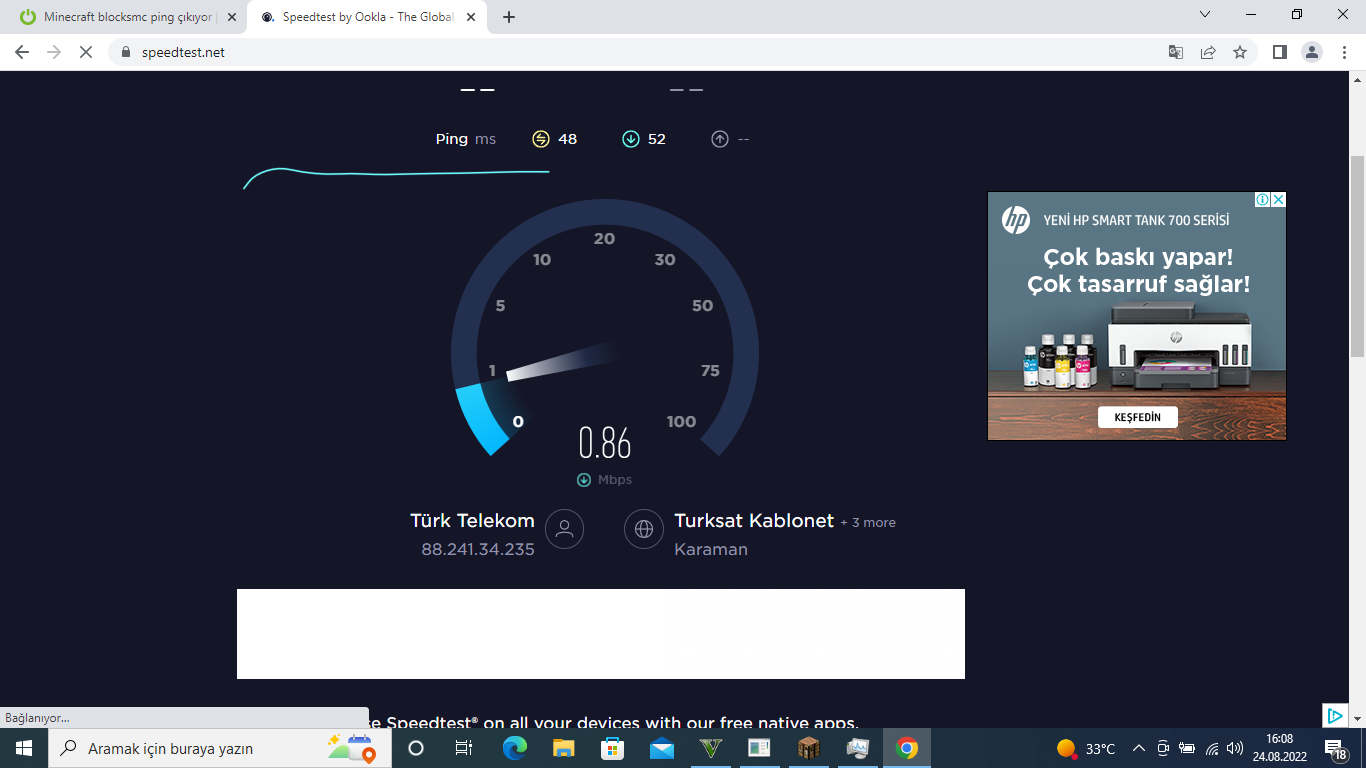1366x768 pixels.
Task: Click the Türk Telekom provider name
Action: pyautogui.click(x=472, y=521)
